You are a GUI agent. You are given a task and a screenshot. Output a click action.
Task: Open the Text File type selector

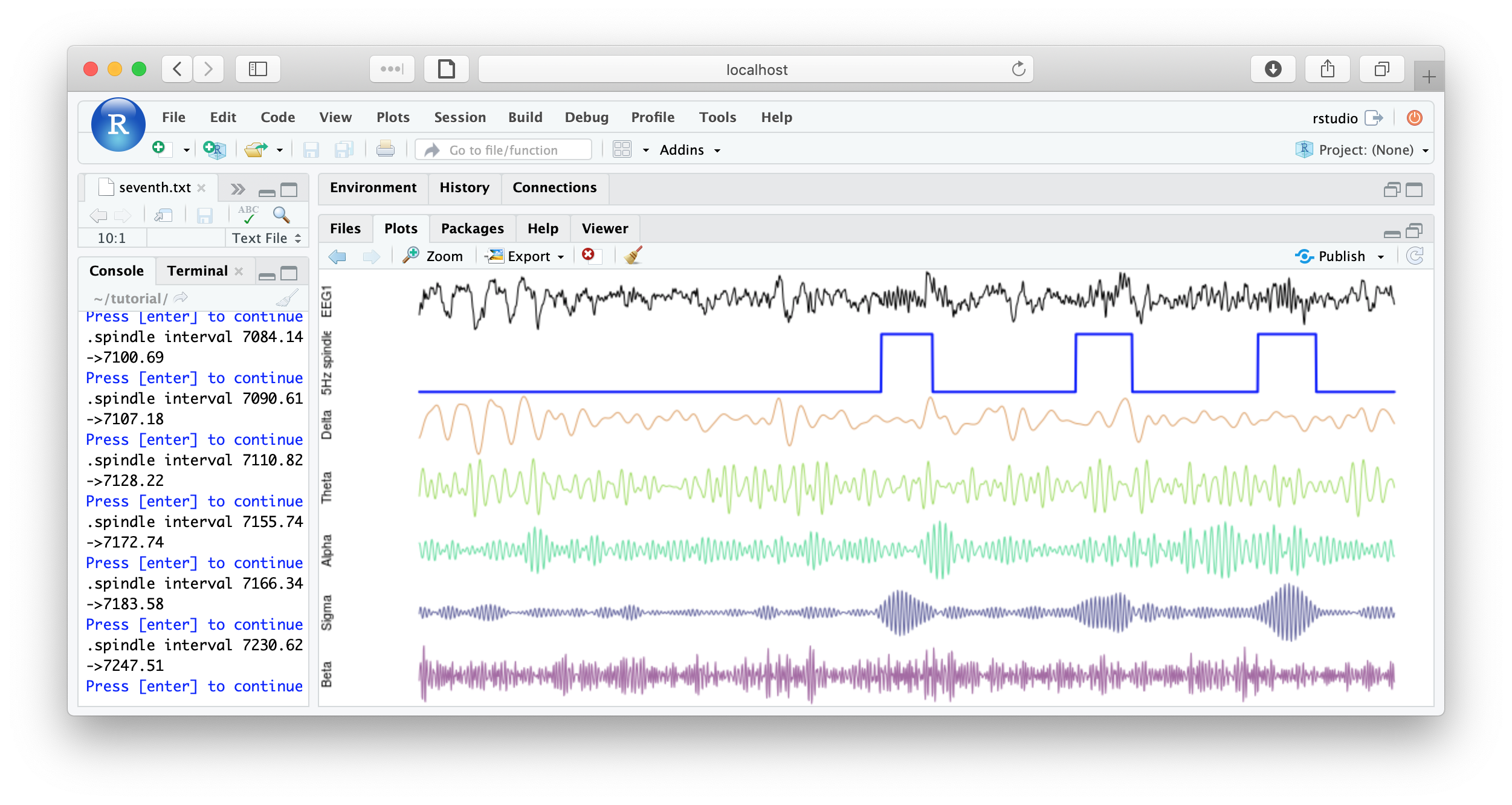tap(267, 238)
